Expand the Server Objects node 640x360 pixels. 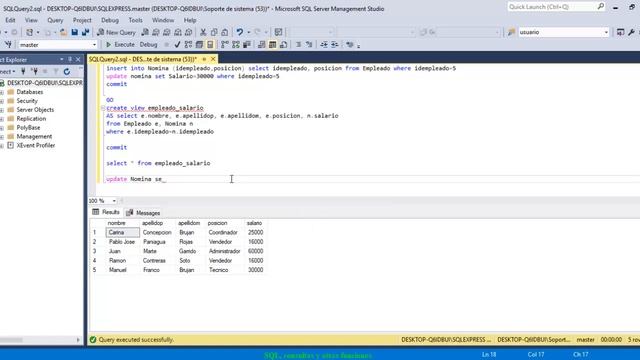coord(2,110)
